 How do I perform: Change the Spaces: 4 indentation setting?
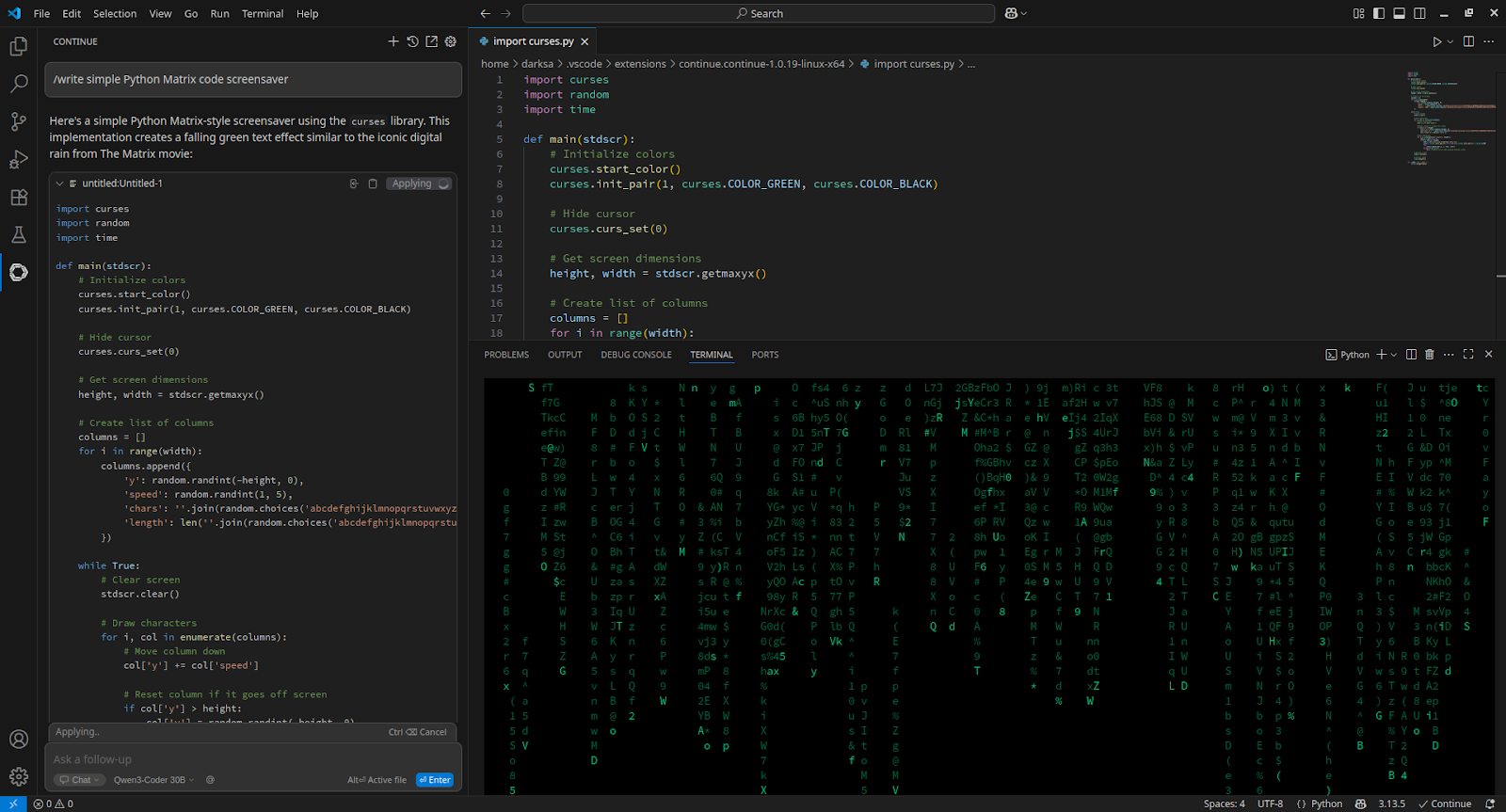pos(1224,804)
